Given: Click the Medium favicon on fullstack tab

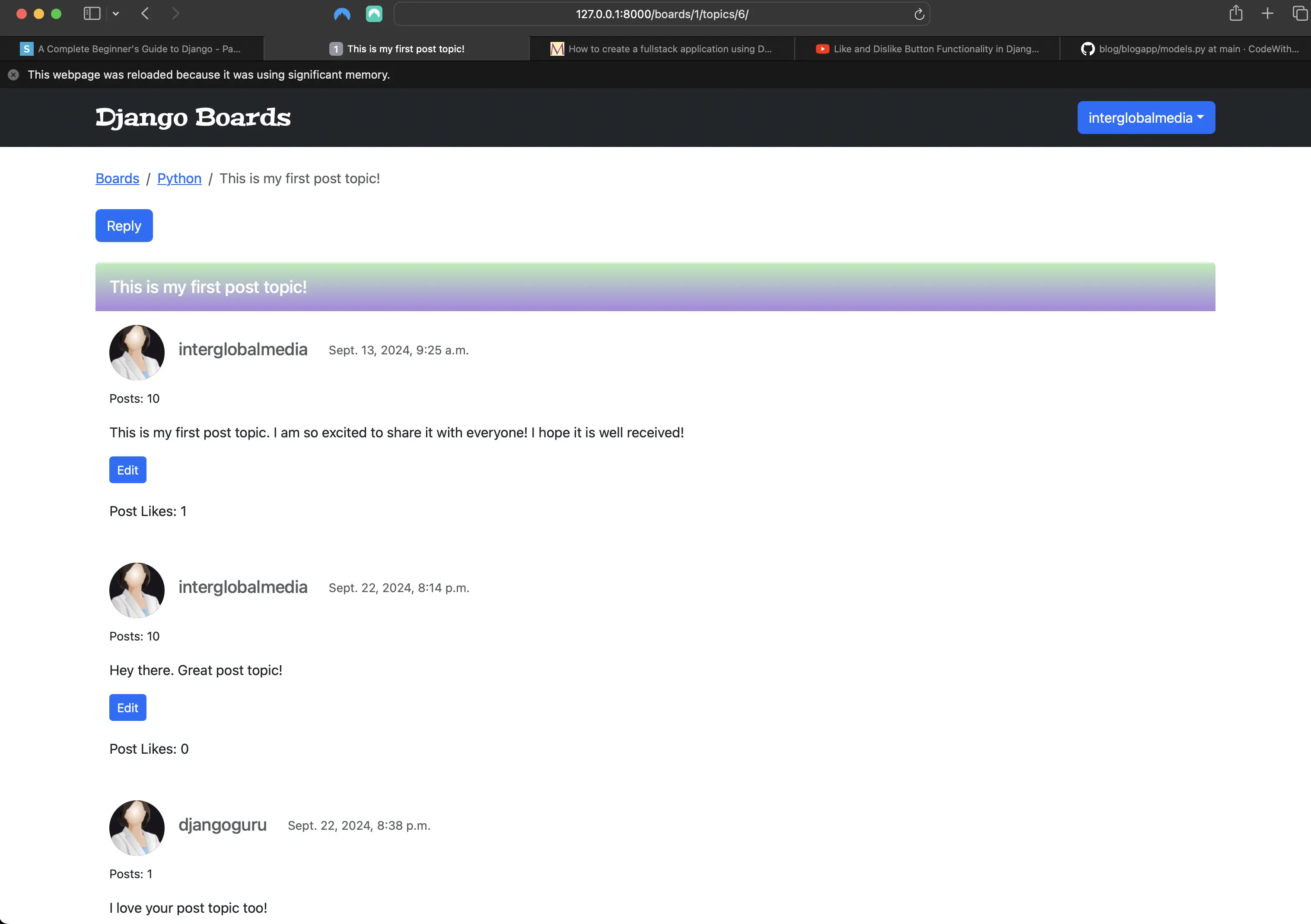Looking at the screenshot, I should tap(557, 49).
